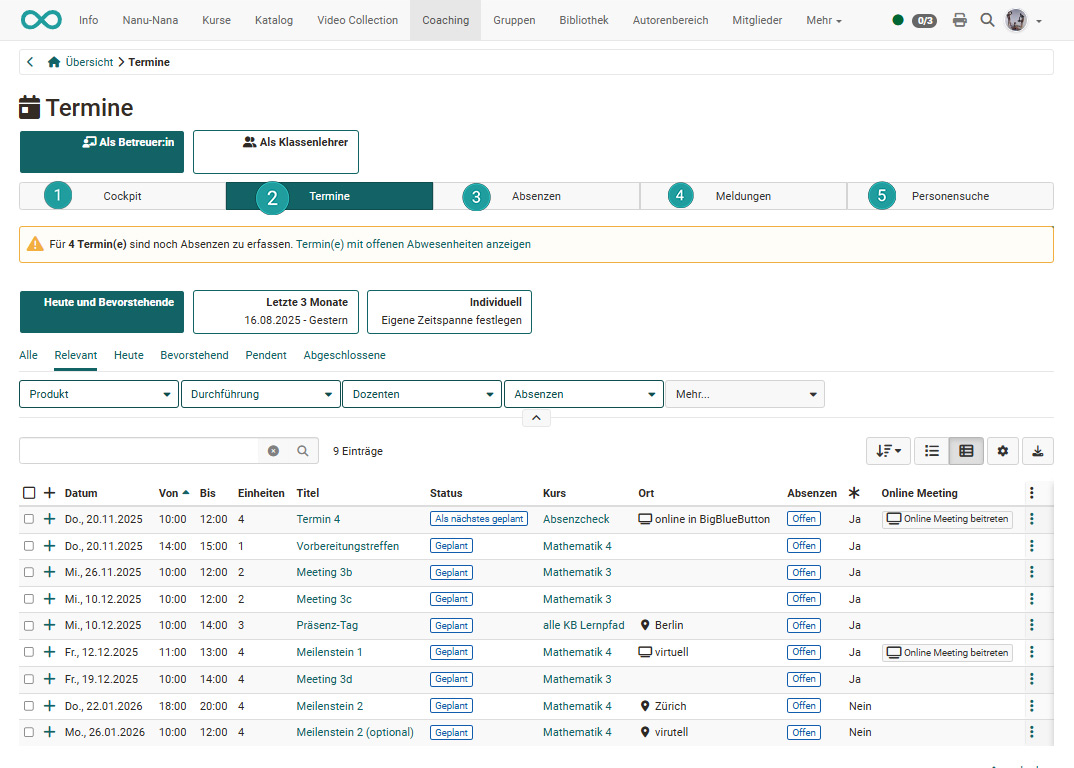Open table settings via gear icon
Image resolution: width=1074 pixels, height=768 pixels.
[x=1002, y=451]
